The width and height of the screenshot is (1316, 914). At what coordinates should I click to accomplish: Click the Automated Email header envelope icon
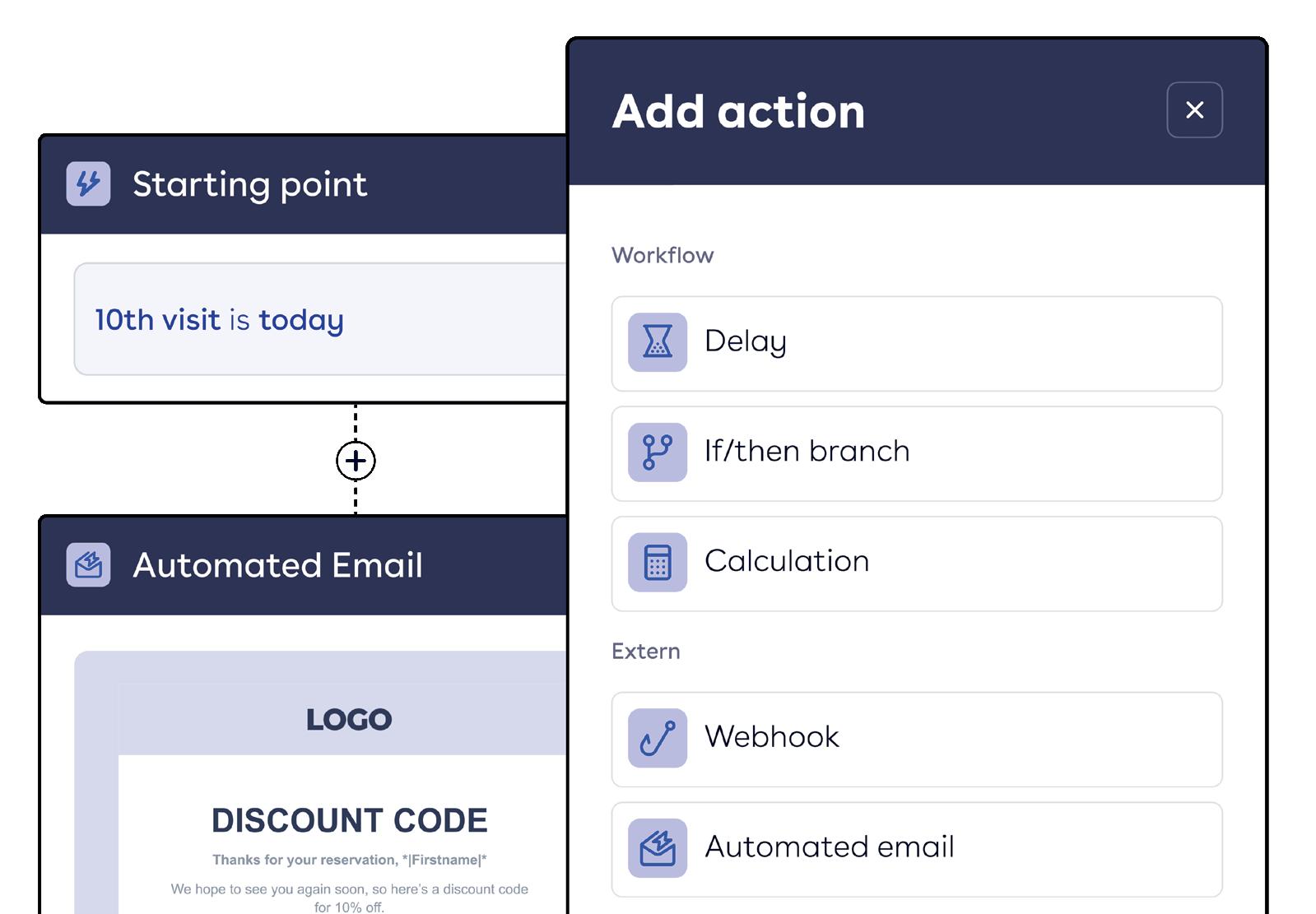(88, 565)
